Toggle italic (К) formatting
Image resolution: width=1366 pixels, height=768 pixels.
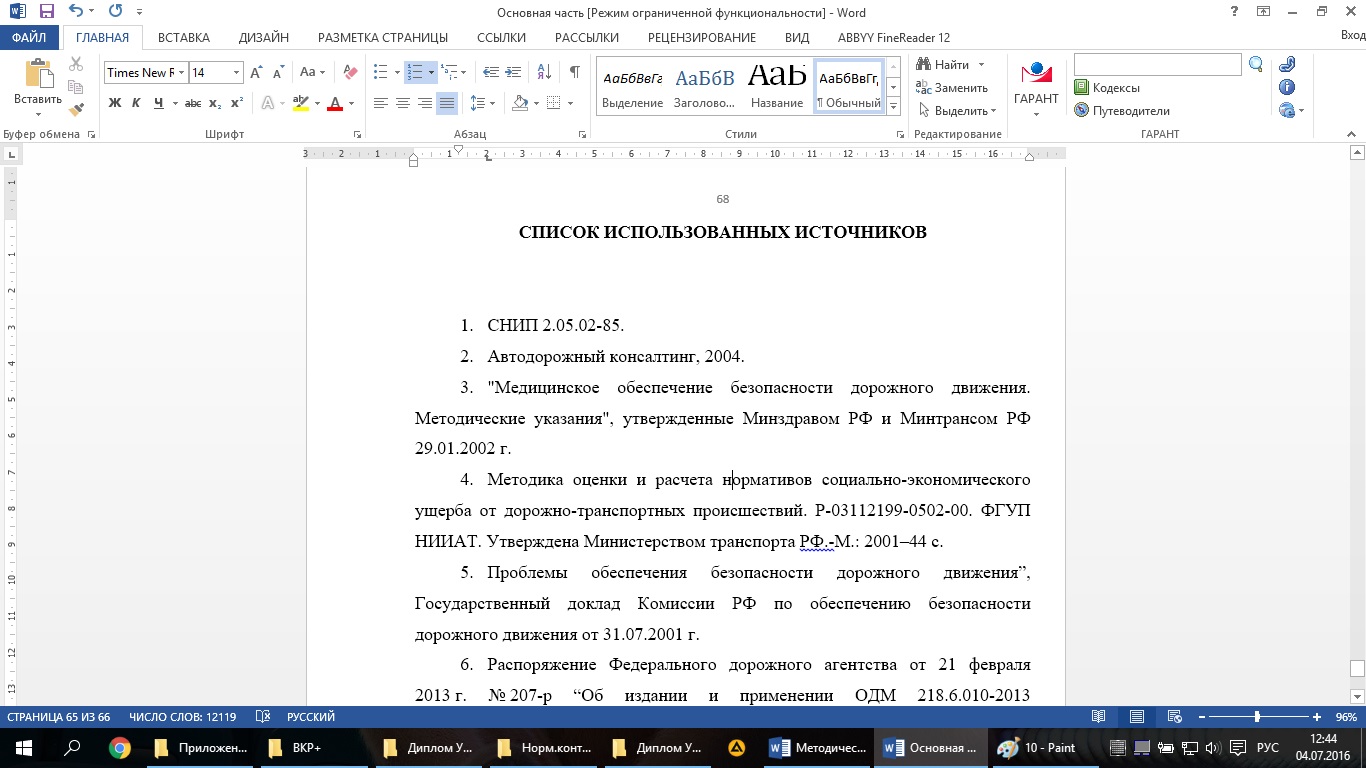point(136,103)
